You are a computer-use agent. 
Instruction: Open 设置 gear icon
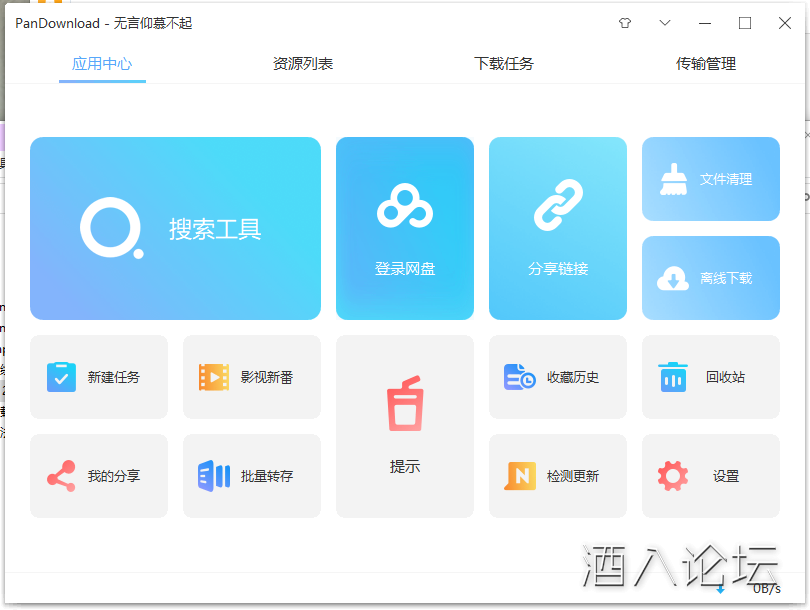pyautogui.click(x=673, y=476)
